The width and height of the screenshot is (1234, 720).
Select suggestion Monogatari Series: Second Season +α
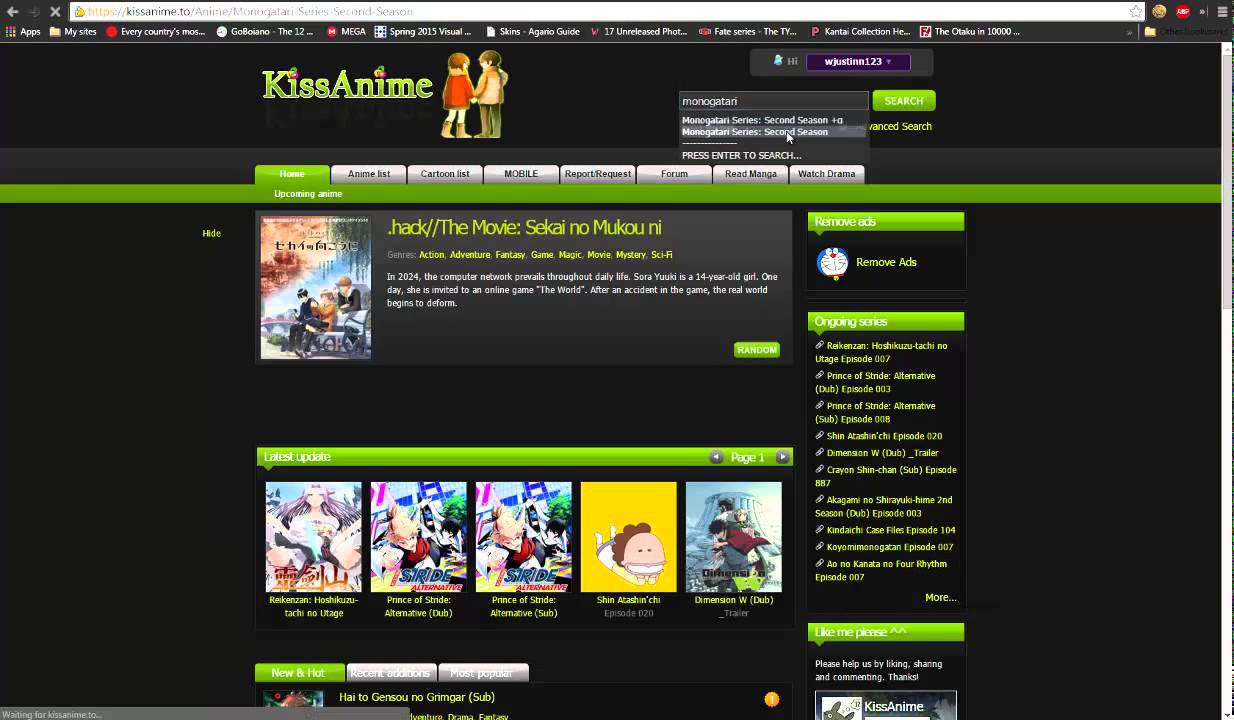(762, 120)
